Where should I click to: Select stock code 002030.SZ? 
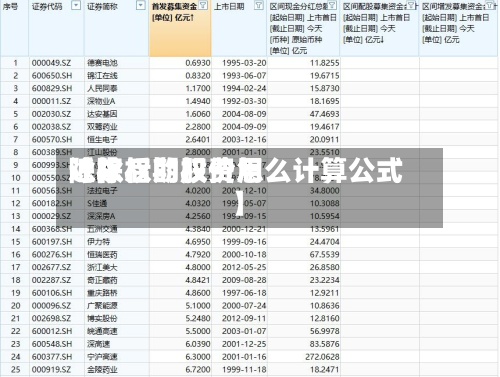coord(51,114)
